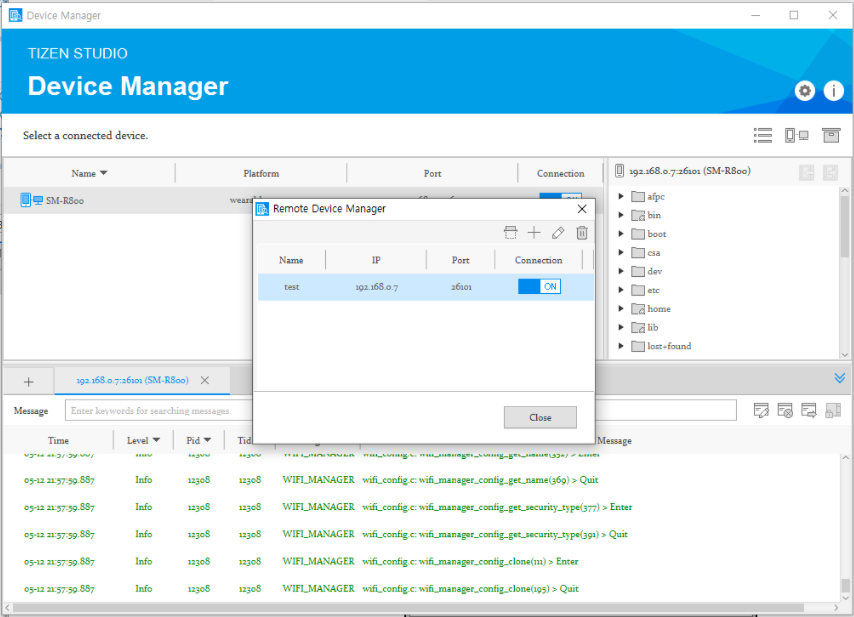Select log row wifi_manager_config_clone(195) > Quit
This screenshot has height=617, width=854.
(x=422, y=589)
